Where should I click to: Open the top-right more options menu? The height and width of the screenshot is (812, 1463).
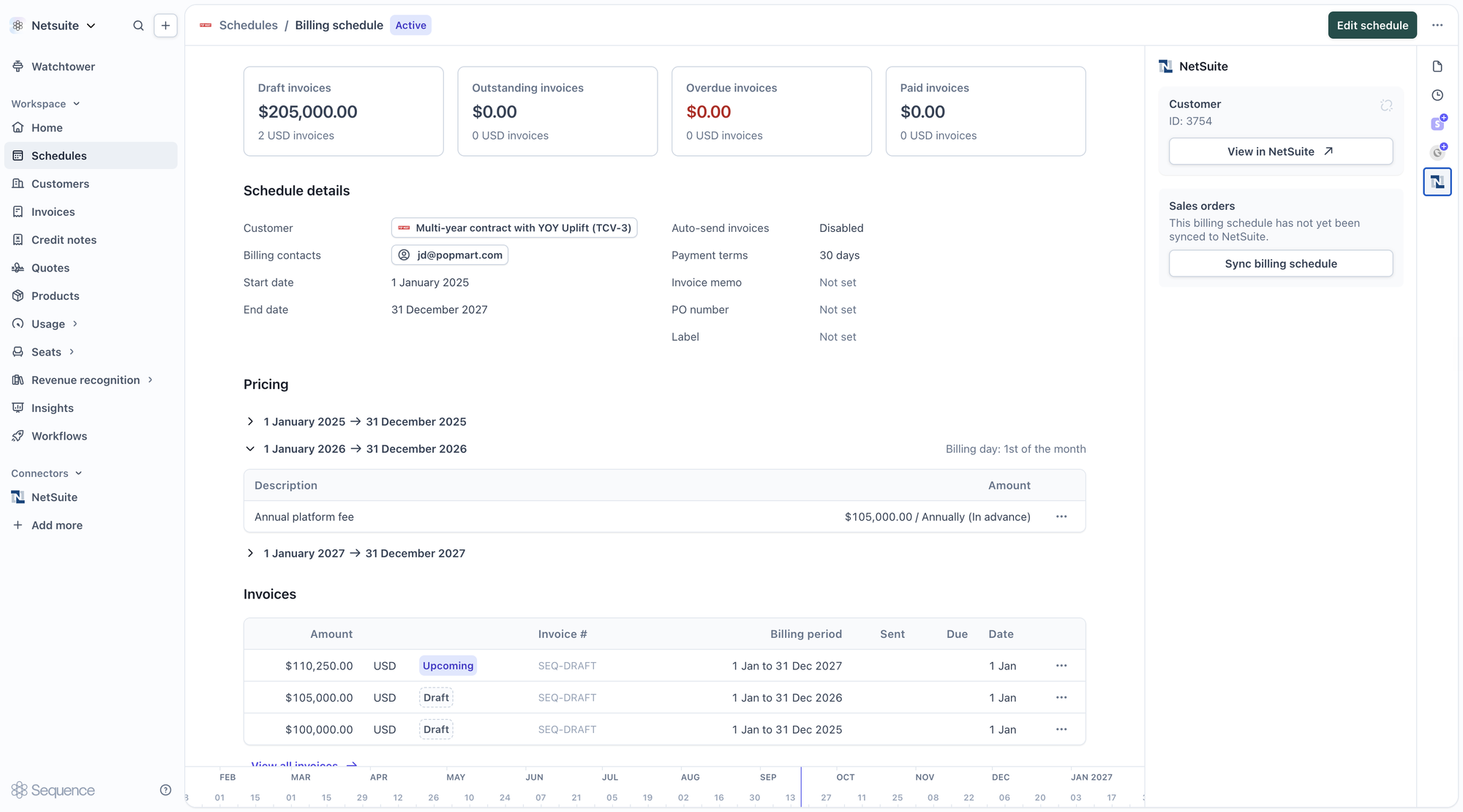1437,26
